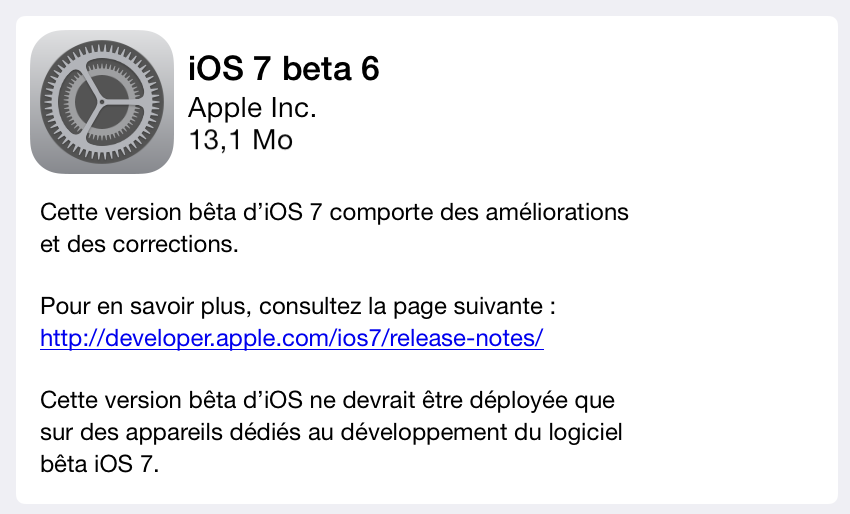Viewport: 850px width, 514px height.
Task: Click the final line 'bêta iOS 7.'
Action: click(x=100, y=464)
